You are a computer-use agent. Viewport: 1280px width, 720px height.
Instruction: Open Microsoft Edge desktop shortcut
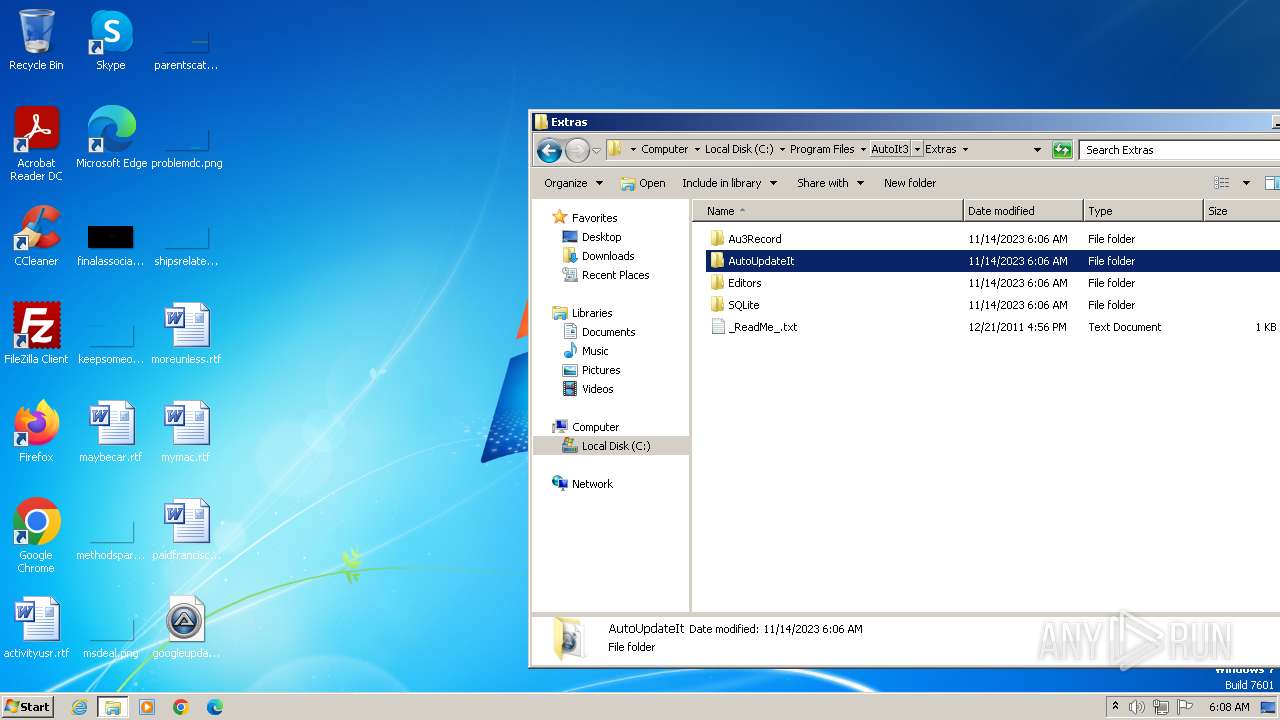(x=111, y=137)
